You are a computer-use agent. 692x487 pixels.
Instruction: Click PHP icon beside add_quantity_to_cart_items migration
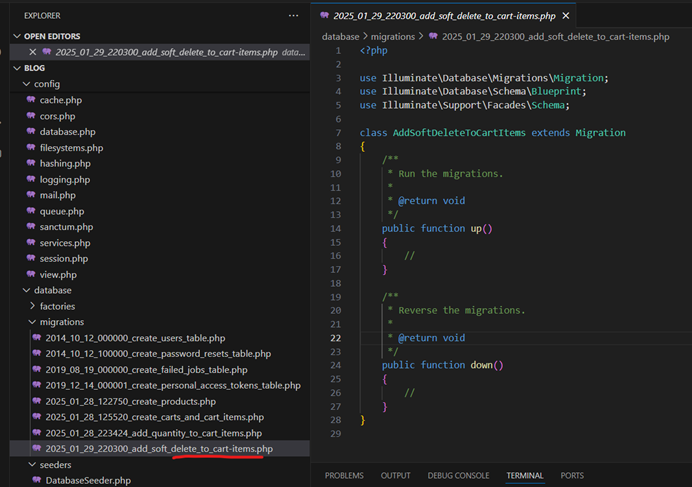click(x=37, y=433)
